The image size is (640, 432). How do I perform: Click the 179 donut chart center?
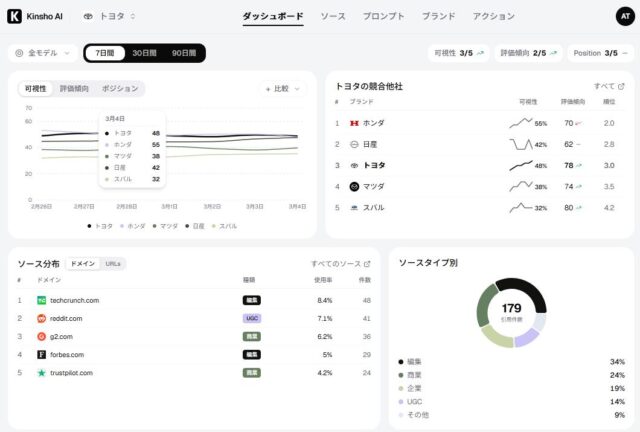click(x=511, y=312)
